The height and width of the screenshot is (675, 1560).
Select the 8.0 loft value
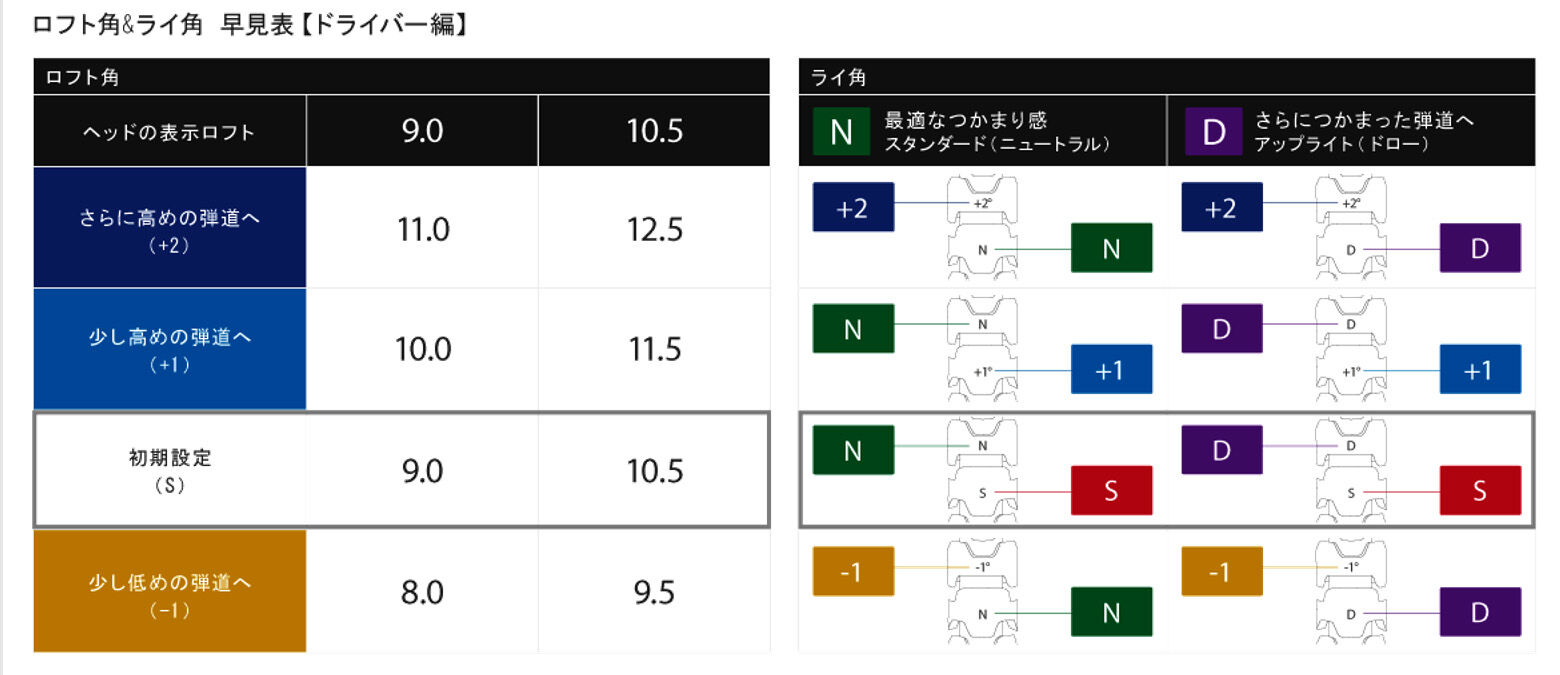click(423, 593)
